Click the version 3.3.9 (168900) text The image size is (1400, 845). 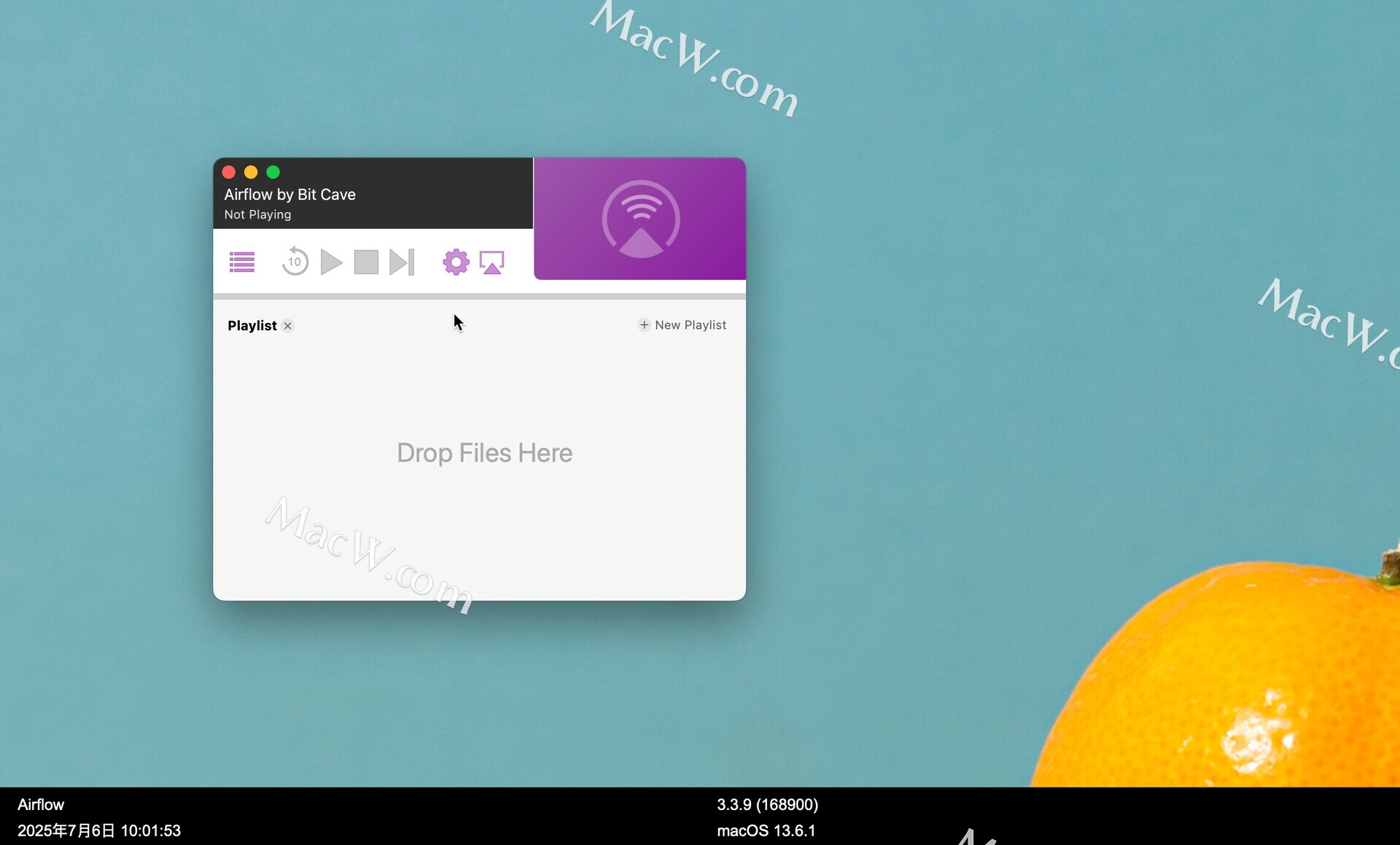pos(767,804)
